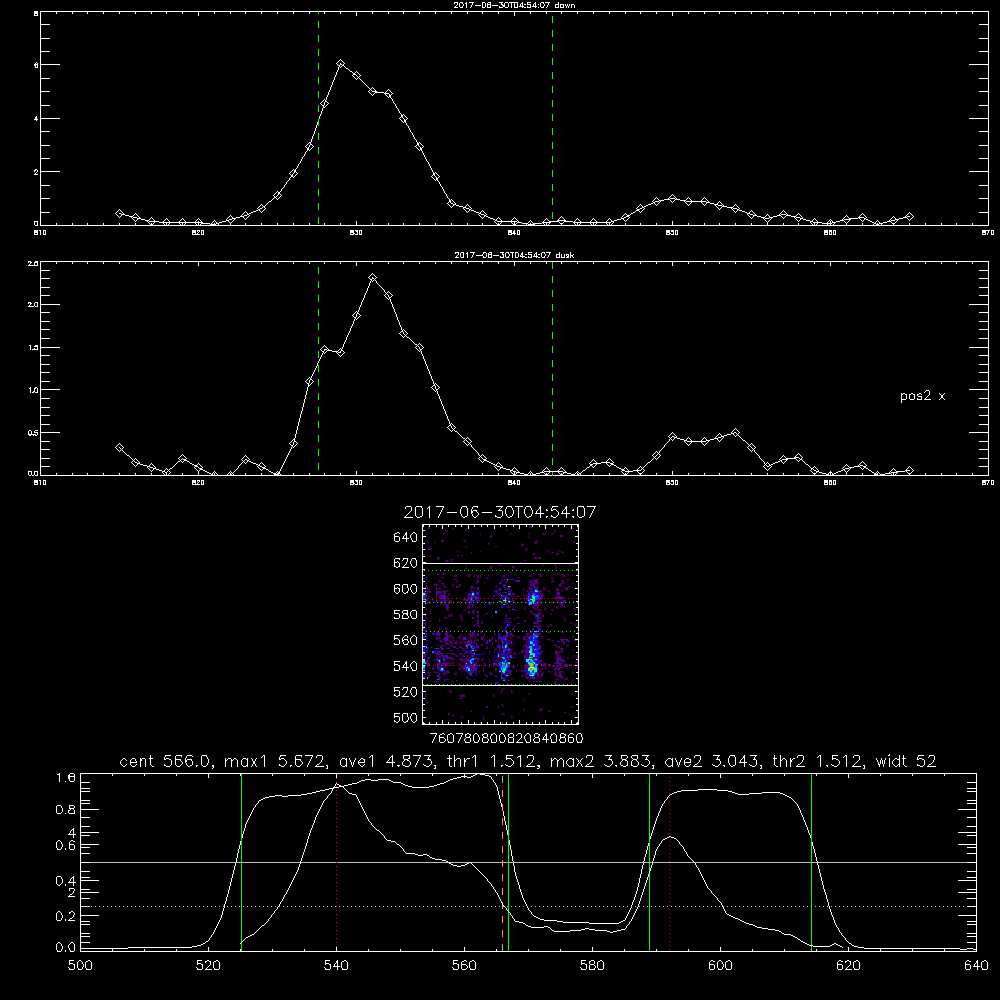Click the upper white horizontal line inside spectral image
1000x1000 pixels.
tap(501, 563)
